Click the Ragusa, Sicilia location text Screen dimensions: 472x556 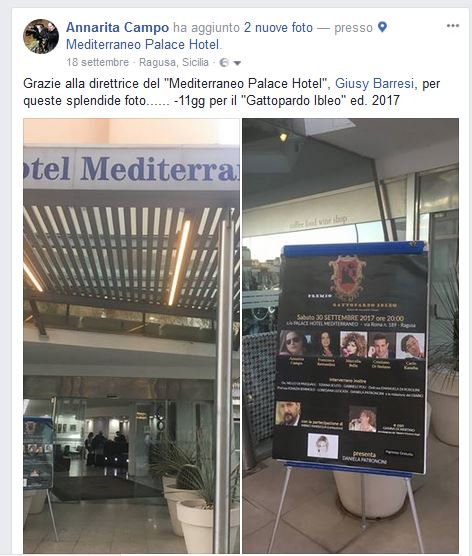coord(174,62)
